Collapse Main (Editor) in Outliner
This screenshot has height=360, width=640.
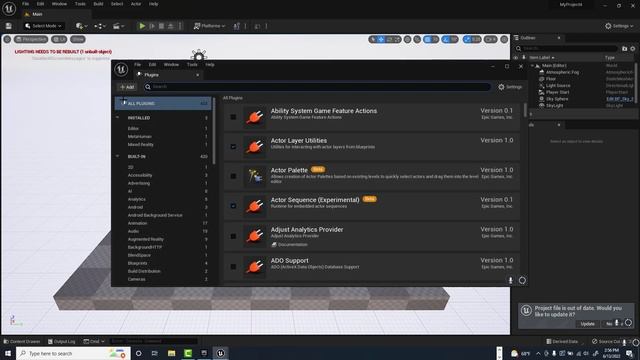[x=532, y=65]
